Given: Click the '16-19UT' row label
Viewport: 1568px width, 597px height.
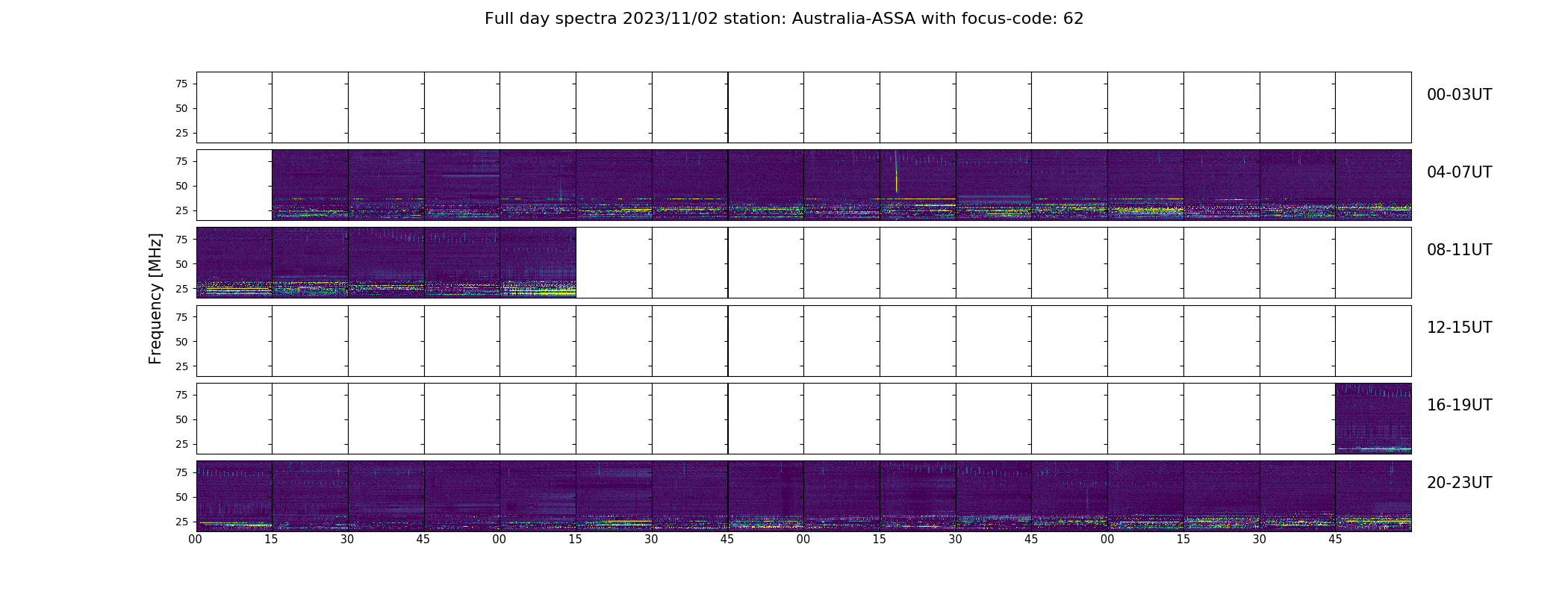Looking at the screenshot, I should point(1459,405).
